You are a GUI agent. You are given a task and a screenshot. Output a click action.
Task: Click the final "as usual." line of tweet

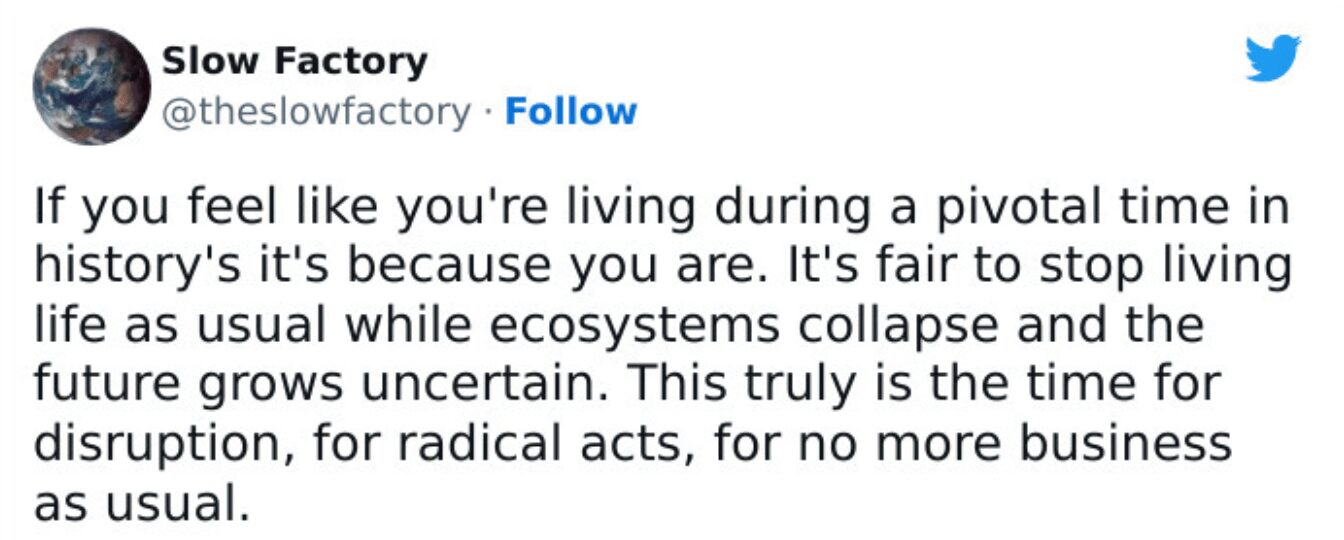pos(140,503)
